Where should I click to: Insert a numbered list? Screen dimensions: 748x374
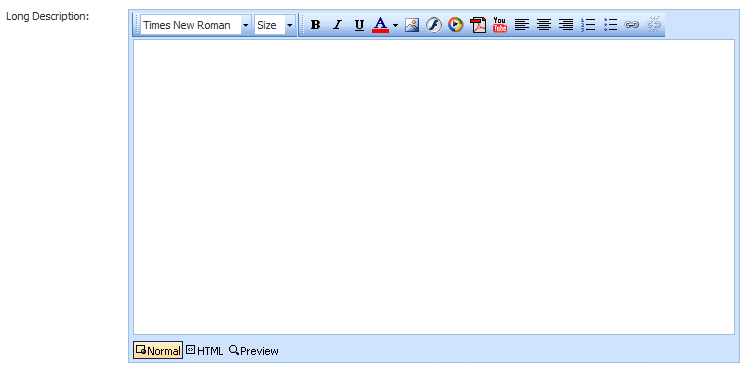click(588, 25)
